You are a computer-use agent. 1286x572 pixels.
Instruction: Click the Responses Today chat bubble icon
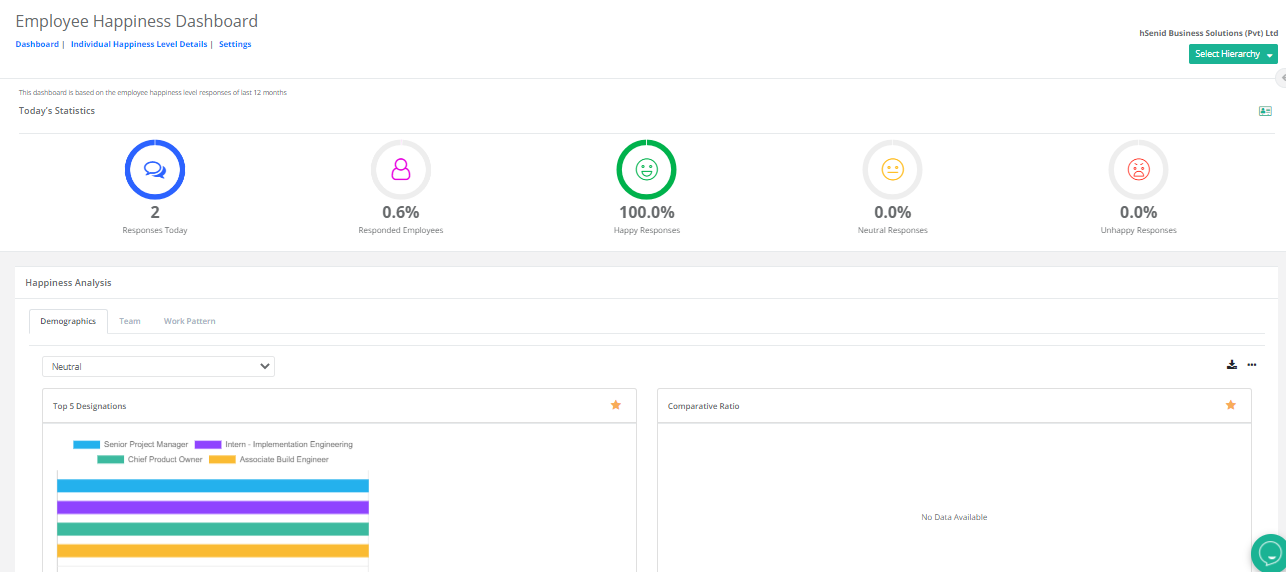155,170
